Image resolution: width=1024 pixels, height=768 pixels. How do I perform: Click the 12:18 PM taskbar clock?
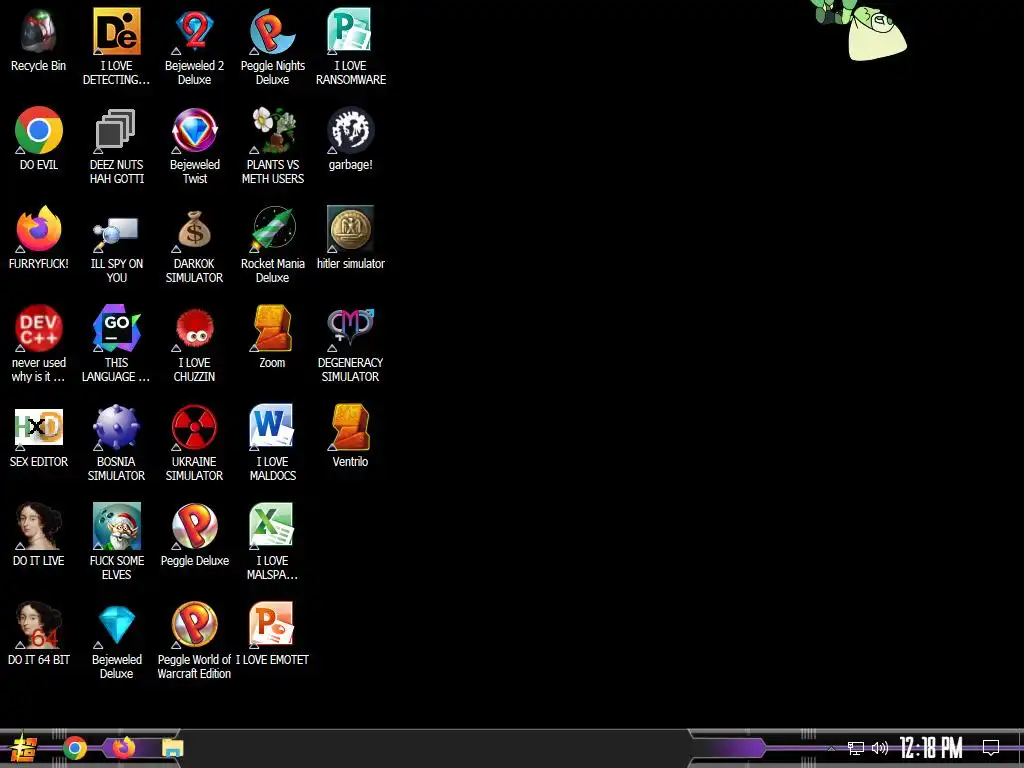point(931,748)
